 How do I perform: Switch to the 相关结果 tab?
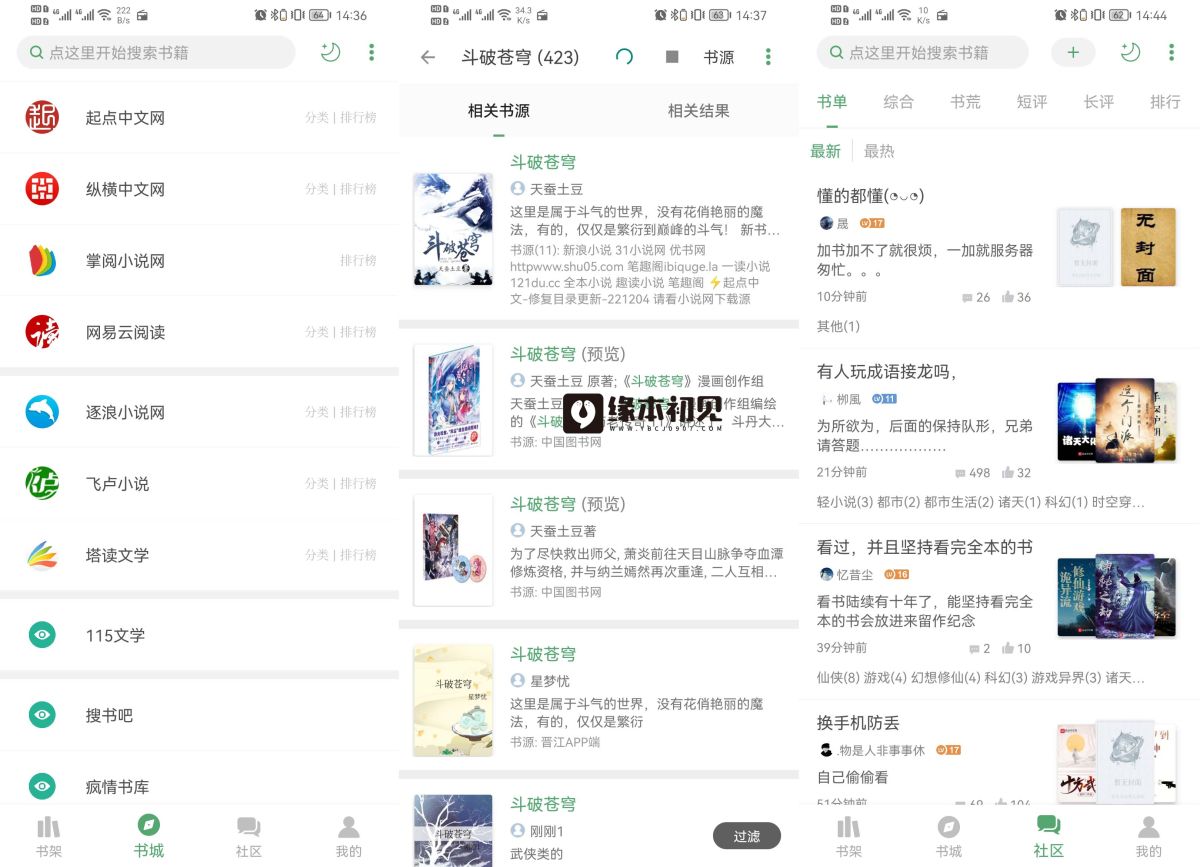pos(699,111)
